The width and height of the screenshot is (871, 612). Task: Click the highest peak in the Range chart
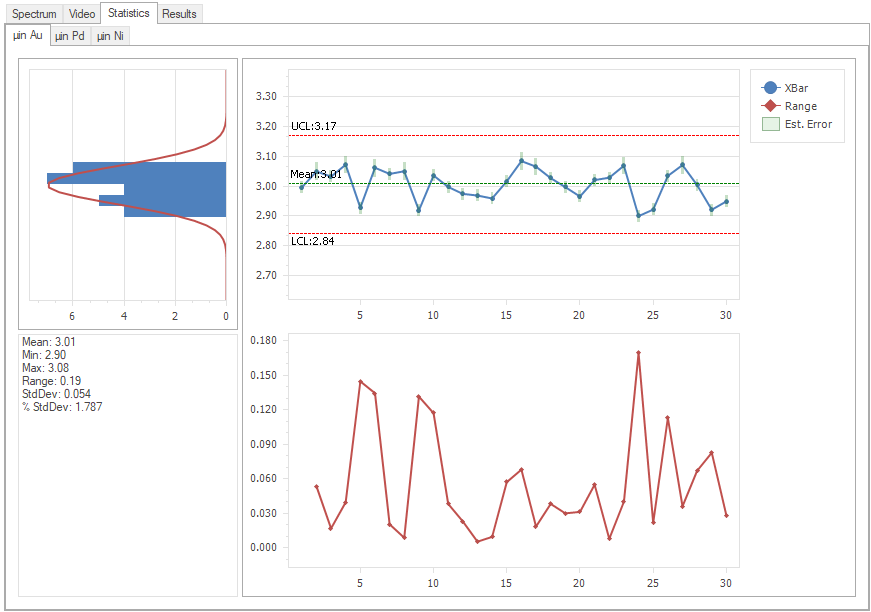pyautogui.click(x=638, y=353)
